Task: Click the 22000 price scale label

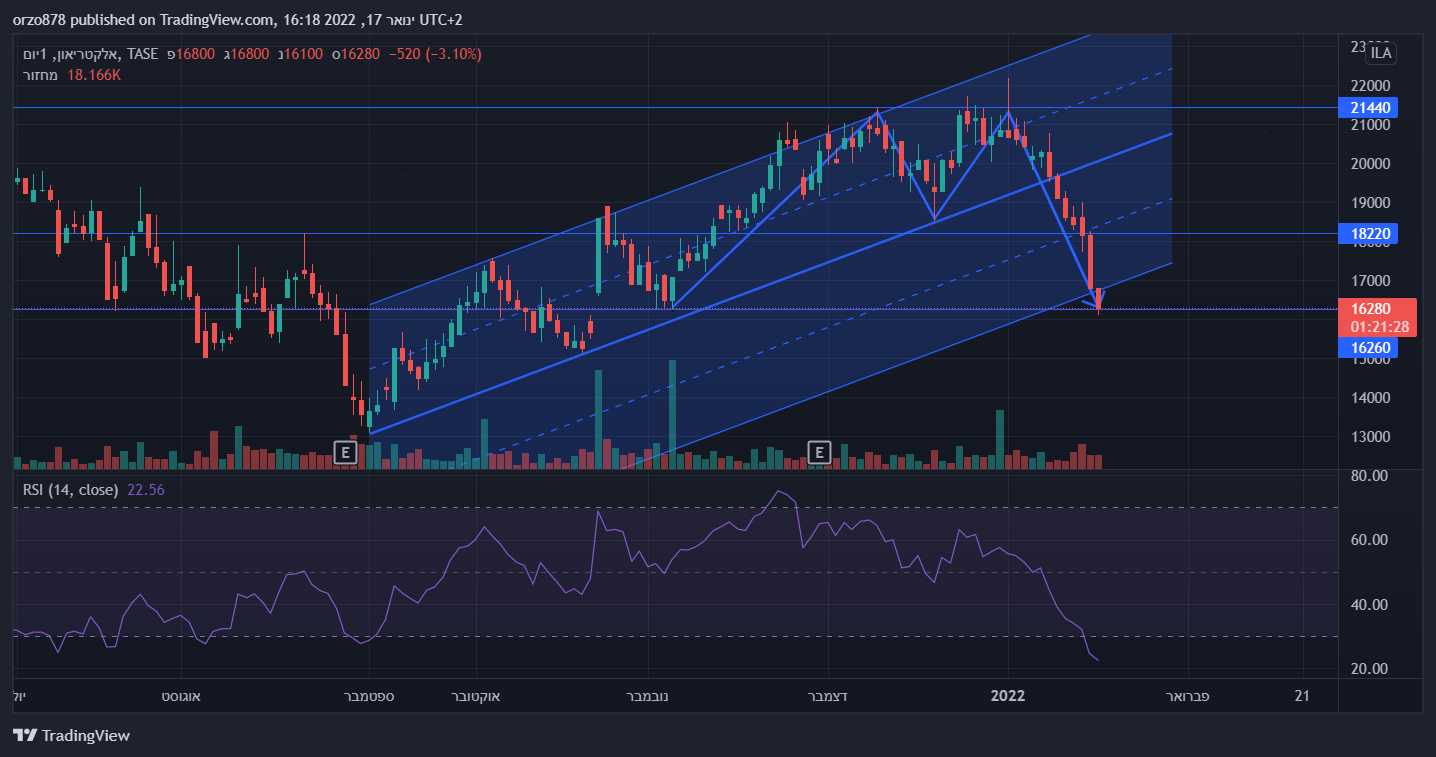Action: point(1369,86)
